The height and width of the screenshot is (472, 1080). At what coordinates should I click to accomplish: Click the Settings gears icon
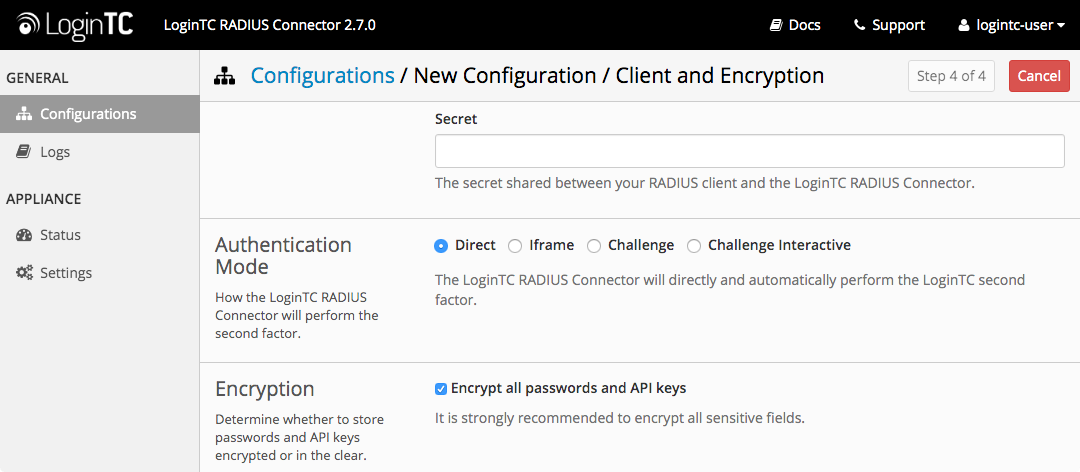click(24, 273)
